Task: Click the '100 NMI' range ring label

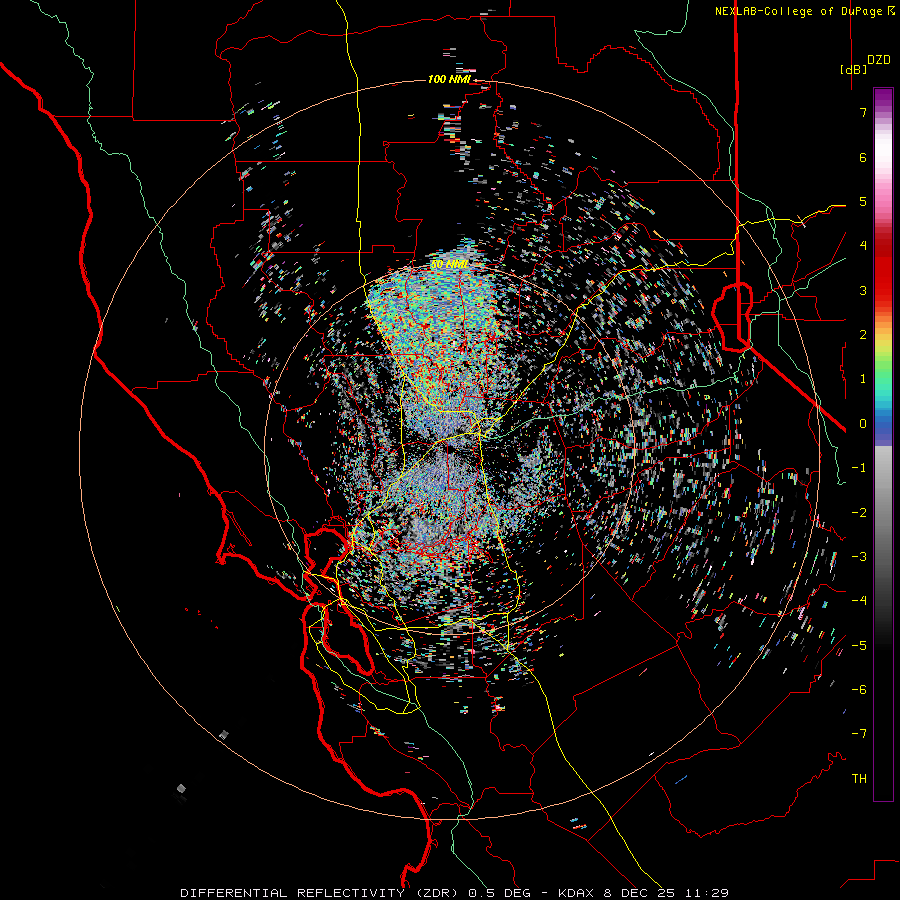Action: (449, 79)
